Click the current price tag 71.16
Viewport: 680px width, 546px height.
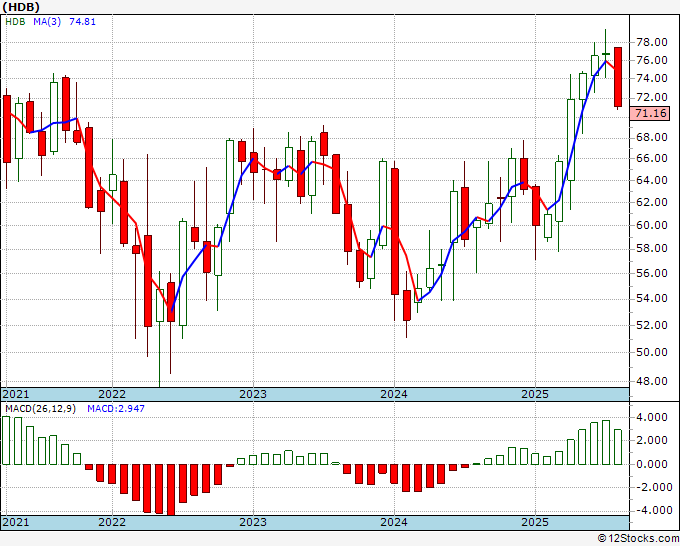tap(650, 114)
